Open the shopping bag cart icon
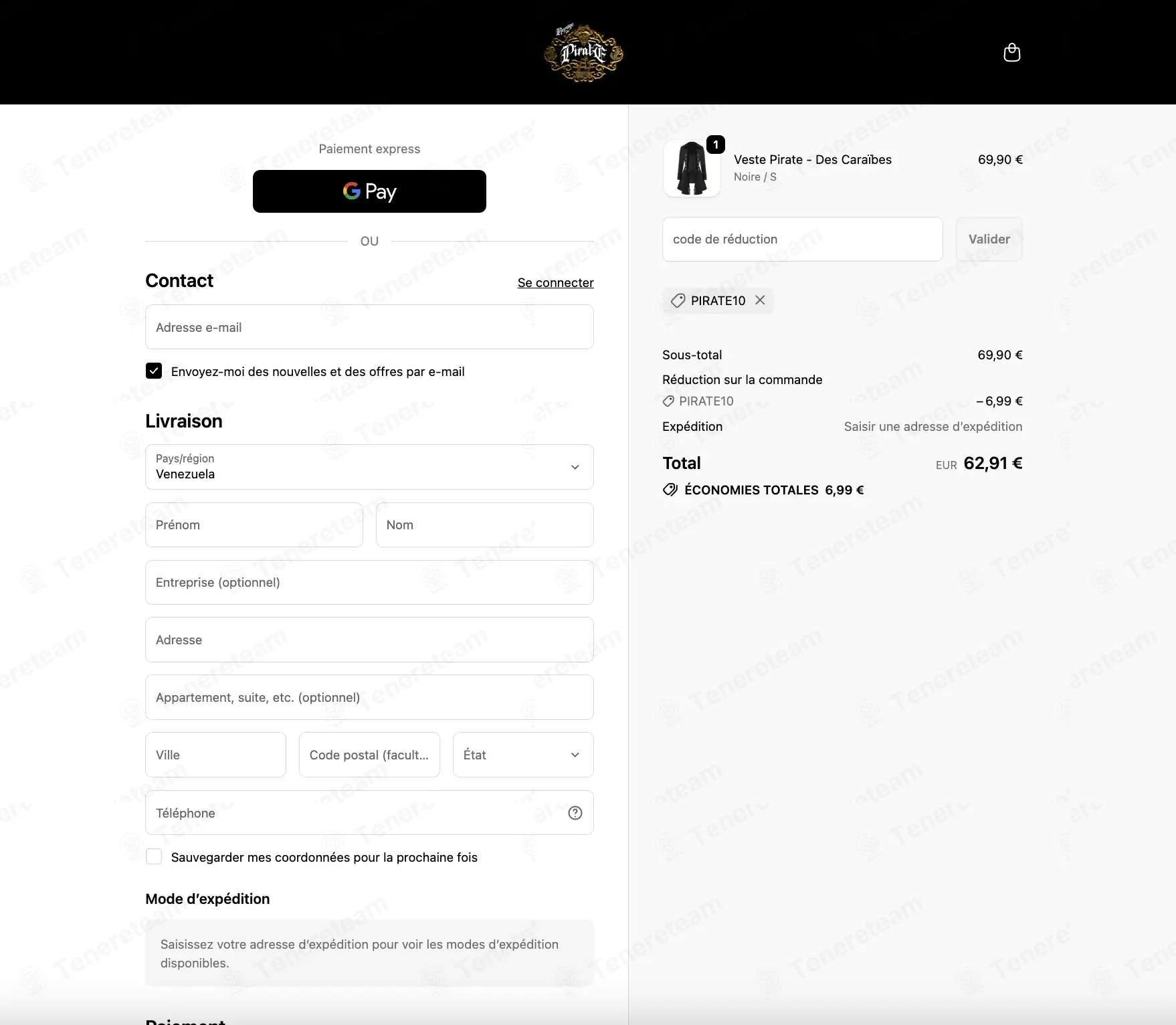The image size is (1176, 1025). [1011, 52]
